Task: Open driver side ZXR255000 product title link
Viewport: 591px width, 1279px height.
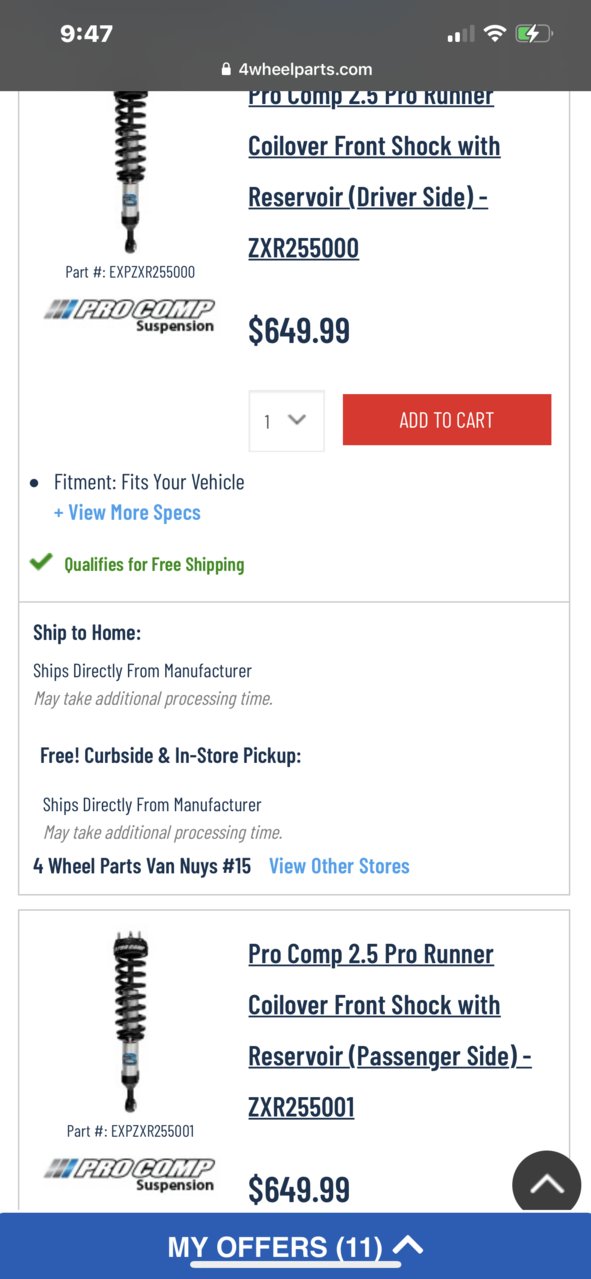Action: click(374, 172)
